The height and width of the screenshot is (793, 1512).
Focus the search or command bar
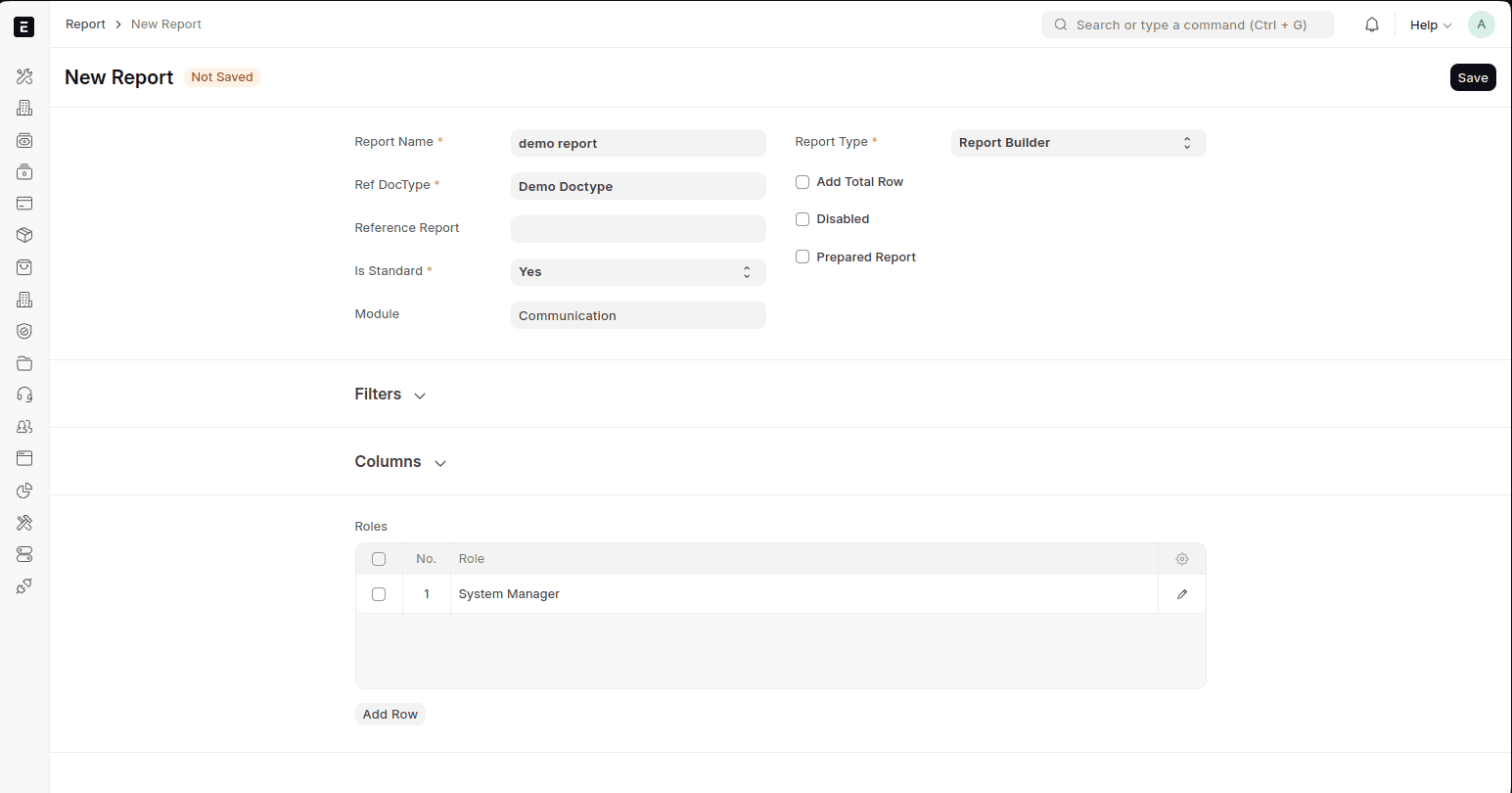coord(1188,25)
